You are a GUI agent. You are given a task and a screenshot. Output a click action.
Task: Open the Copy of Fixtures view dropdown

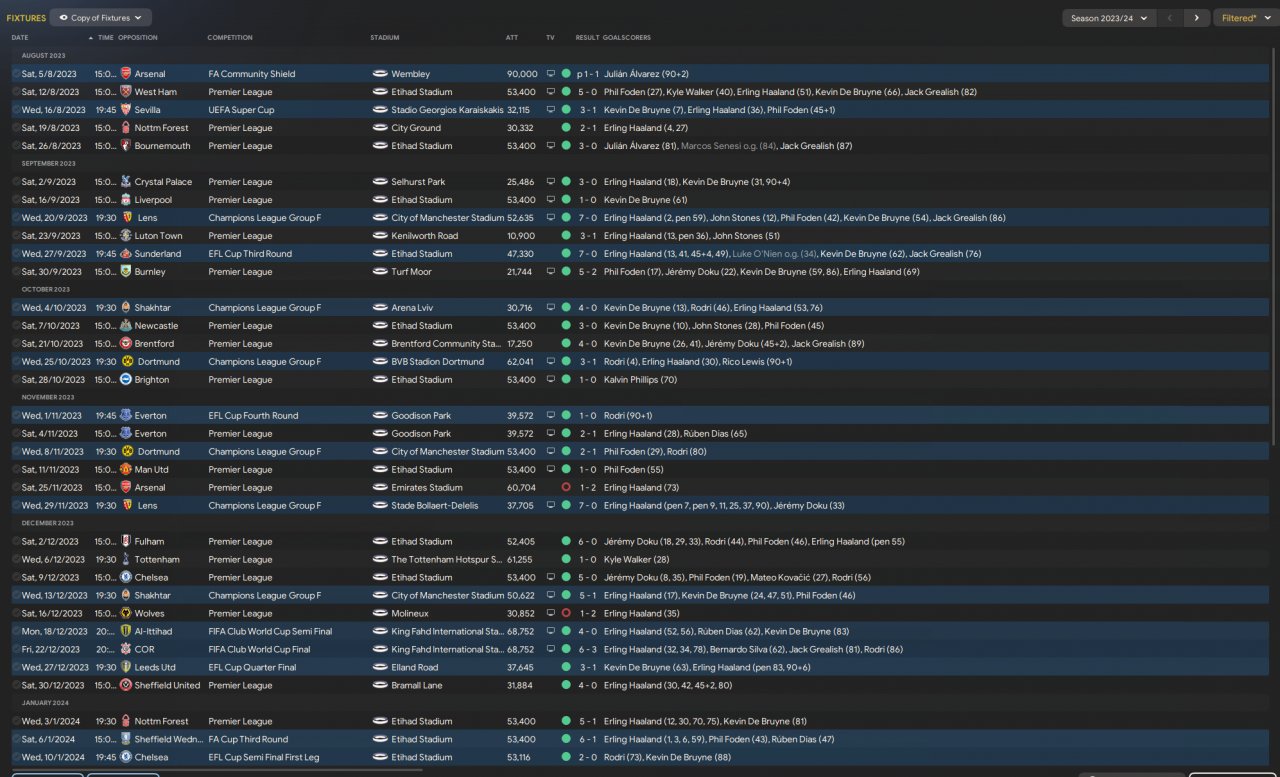click(x=100, y=18)
